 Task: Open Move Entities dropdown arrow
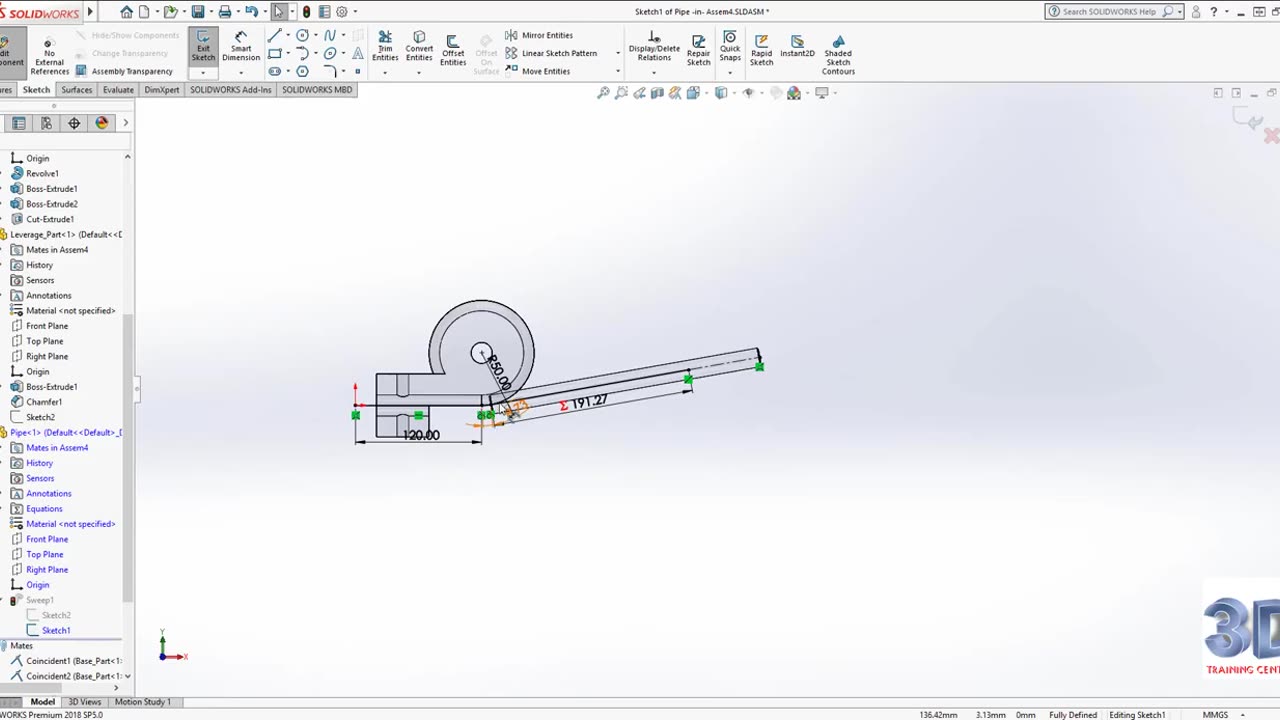click(x=617, y=71)
